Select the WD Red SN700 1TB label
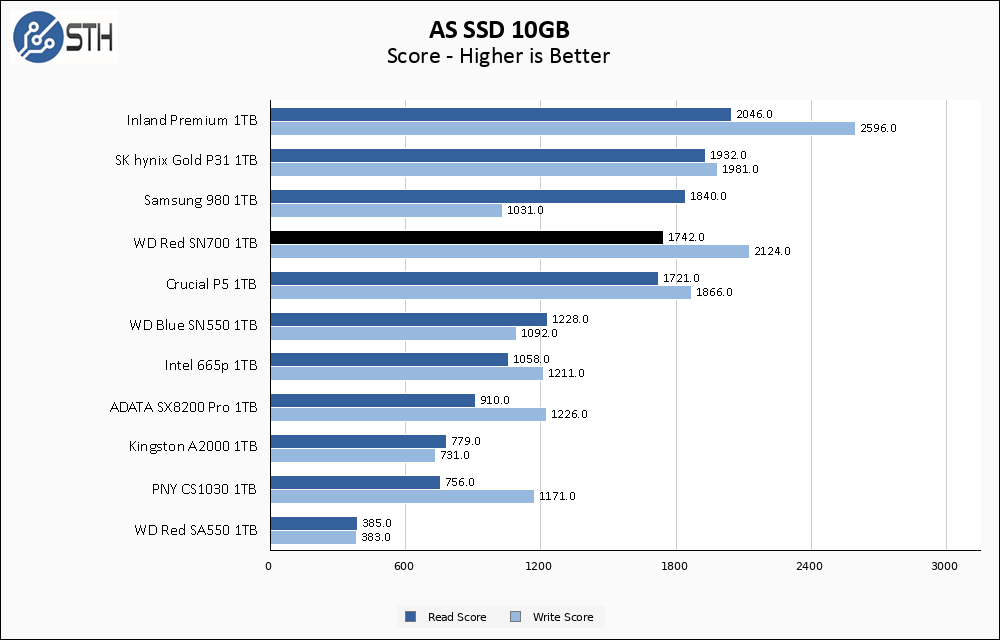The height and width of the screenshot is (640, 1000). coord(195,243)
